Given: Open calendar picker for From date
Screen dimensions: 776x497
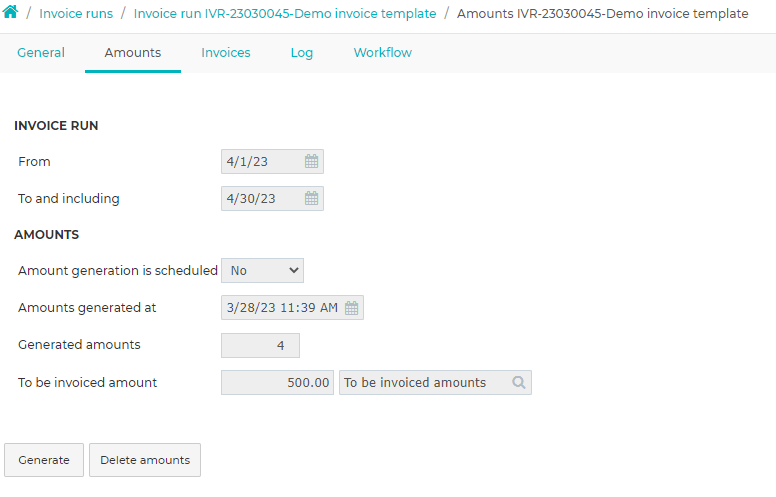Looking at the screenshot, I should [311, 161].
